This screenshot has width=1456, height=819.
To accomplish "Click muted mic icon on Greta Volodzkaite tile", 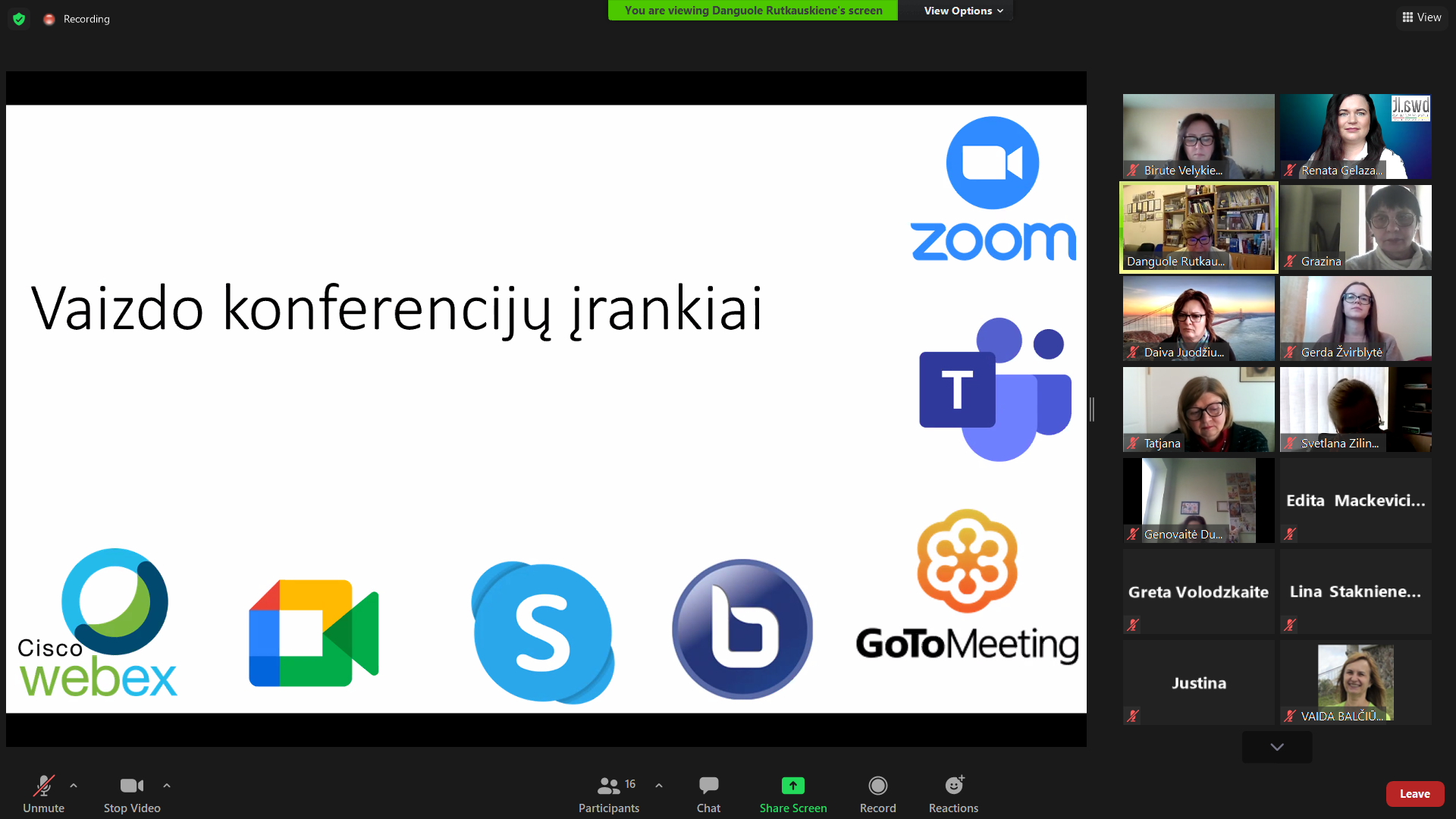I will click(1133, 625).
